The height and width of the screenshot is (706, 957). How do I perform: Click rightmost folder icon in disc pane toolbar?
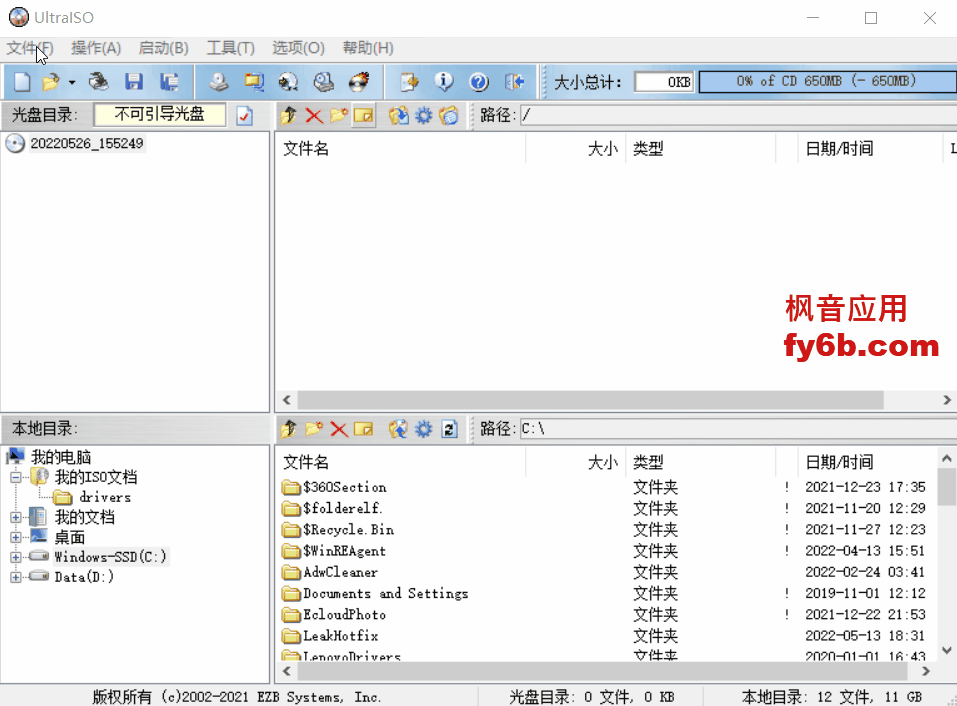(449, 115)
